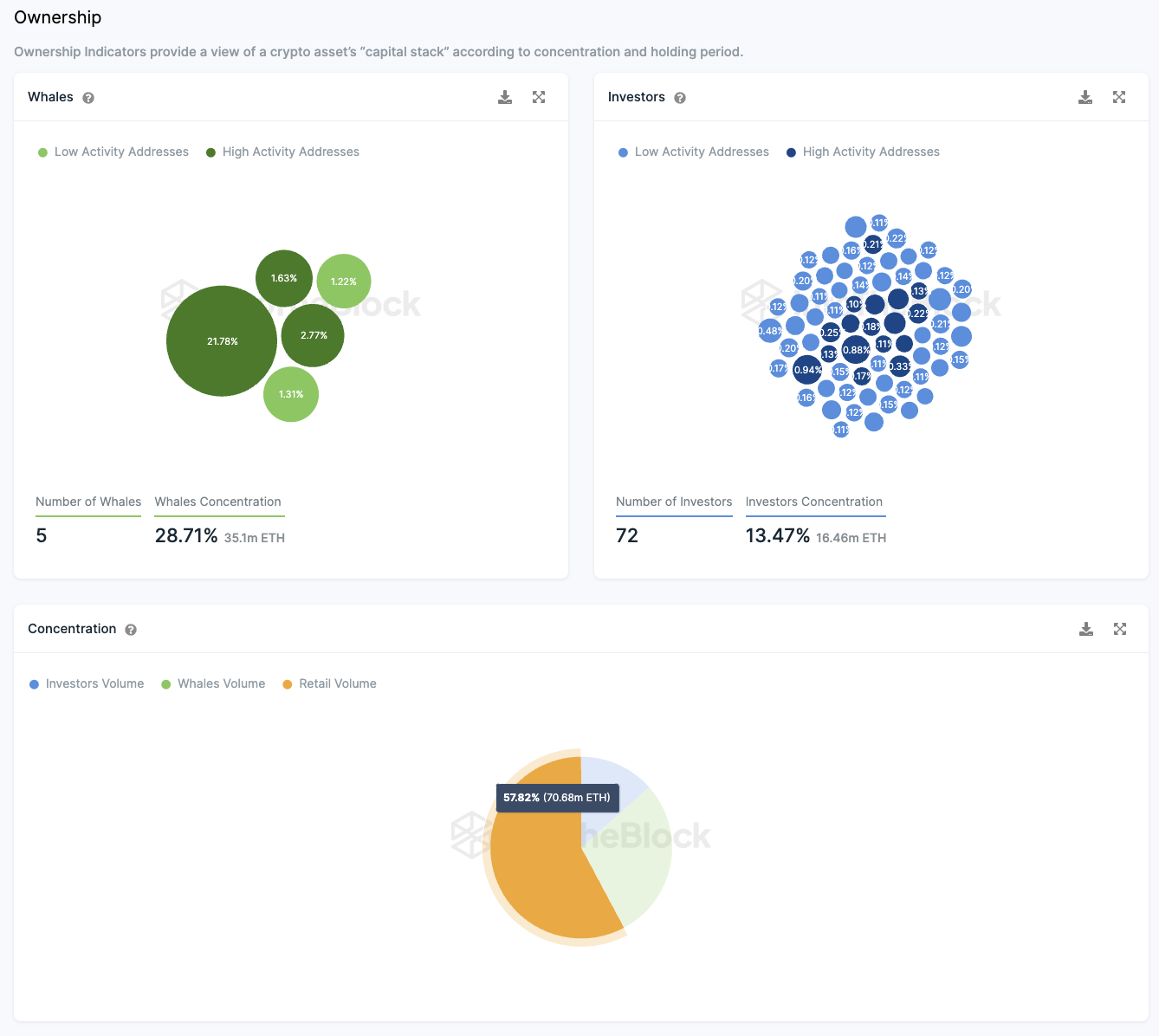Toggle High Activity Addresses in Investors legend
The height and width of the screenshot is (1036, 1159).
(863, 152)
